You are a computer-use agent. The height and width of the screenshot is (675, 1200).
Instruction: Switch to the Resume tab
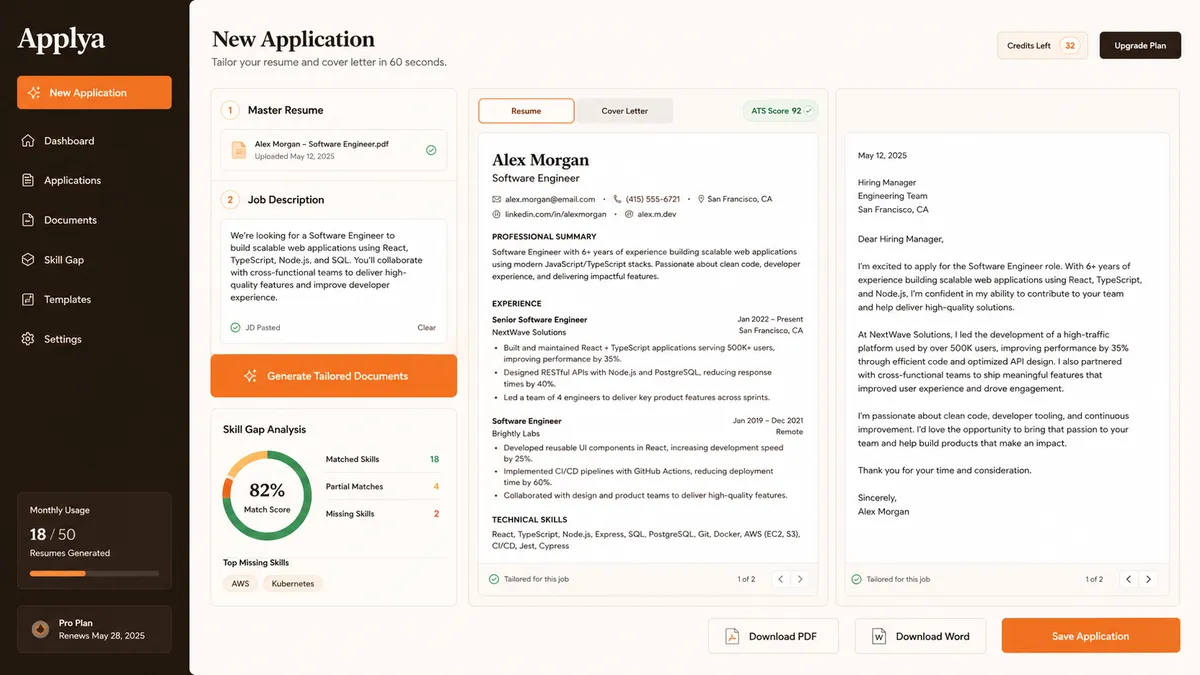[x=526, y=111]
